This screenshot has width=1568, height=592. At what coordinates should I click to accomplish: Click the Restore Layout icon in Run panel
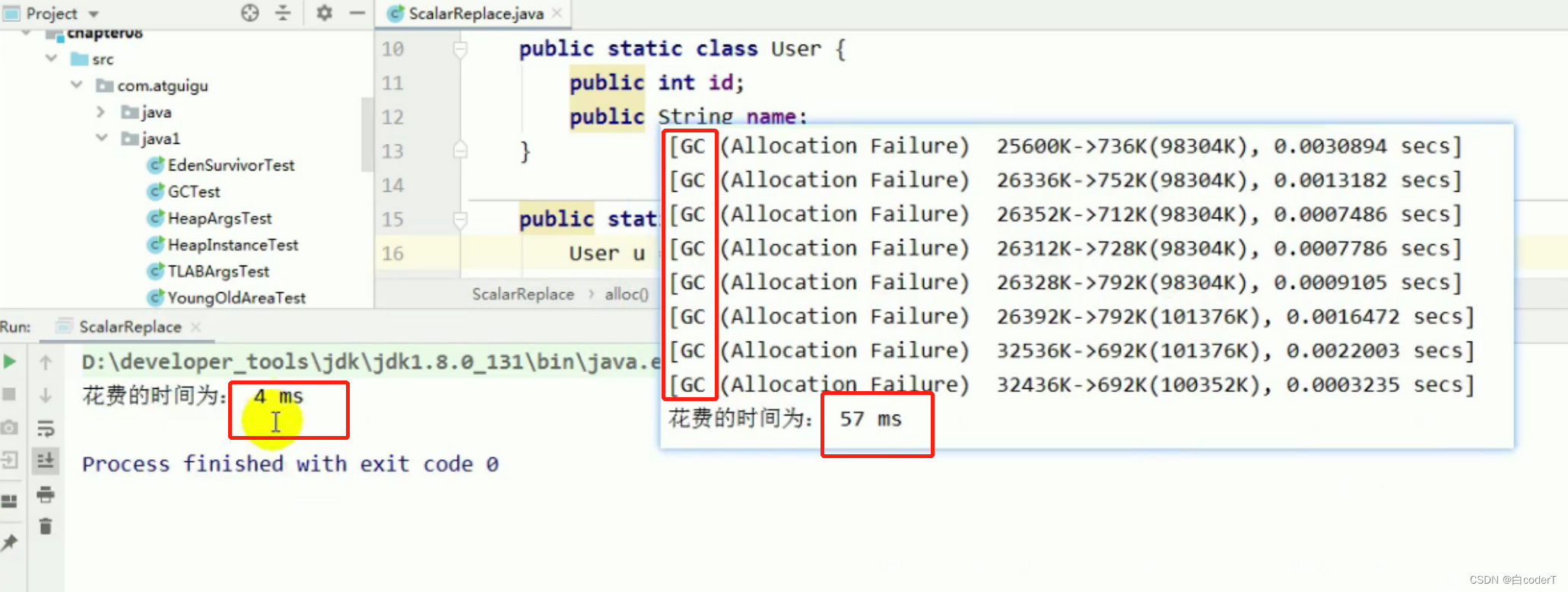[10, 501]
